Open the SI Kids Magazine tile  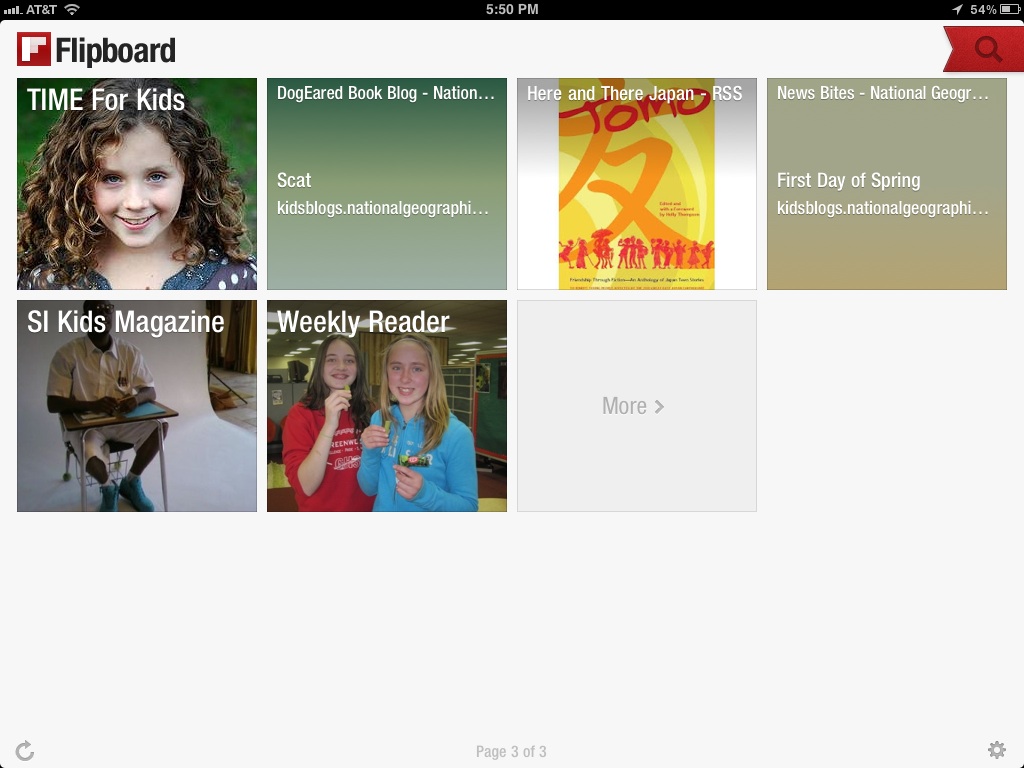point(136,406)
